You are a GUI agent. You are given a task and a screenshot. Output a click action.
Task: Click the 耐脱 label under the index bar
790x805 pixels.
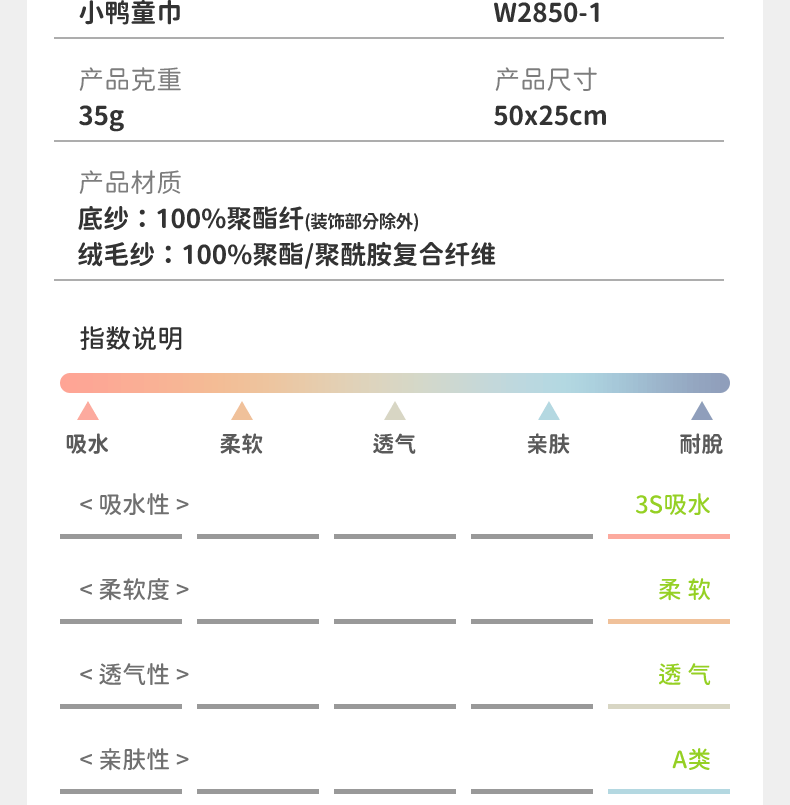pyautogui.click(x=701, y=444)
